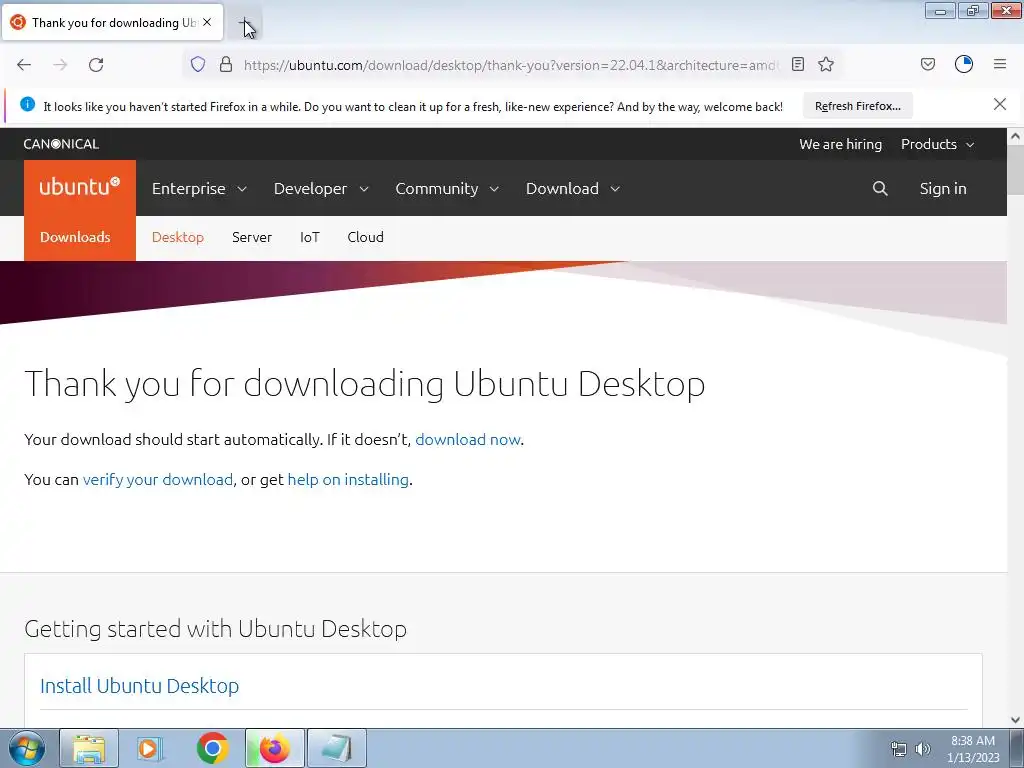Click the Thank you for downloading heading
1024x768 pixels.
[x=365, y=383]
